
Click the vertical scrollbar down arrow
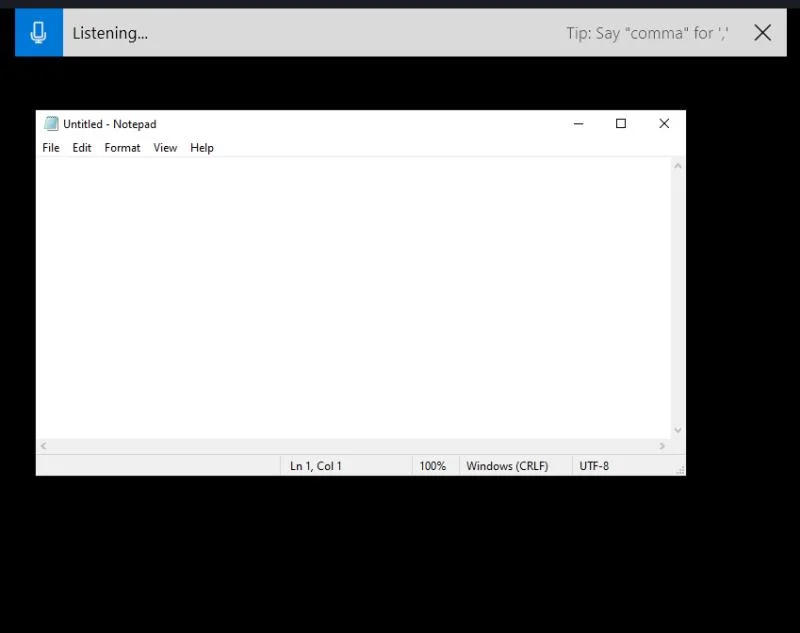pos(678,431)
